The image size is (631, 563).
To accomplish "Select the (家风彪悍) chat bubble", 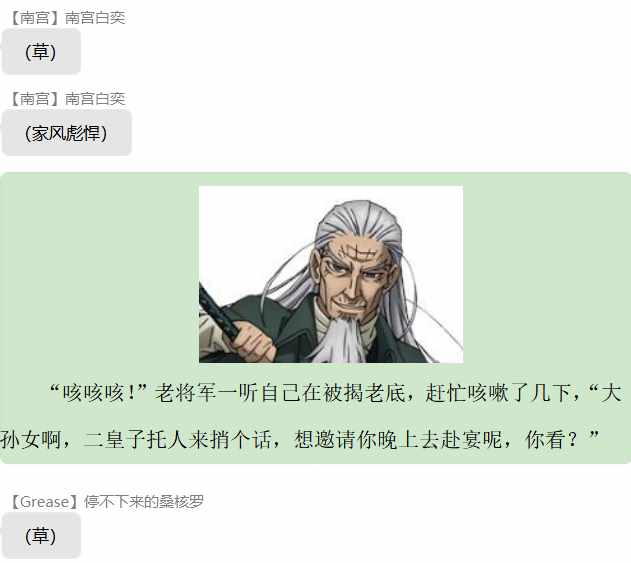I will [x=66, y=133].
